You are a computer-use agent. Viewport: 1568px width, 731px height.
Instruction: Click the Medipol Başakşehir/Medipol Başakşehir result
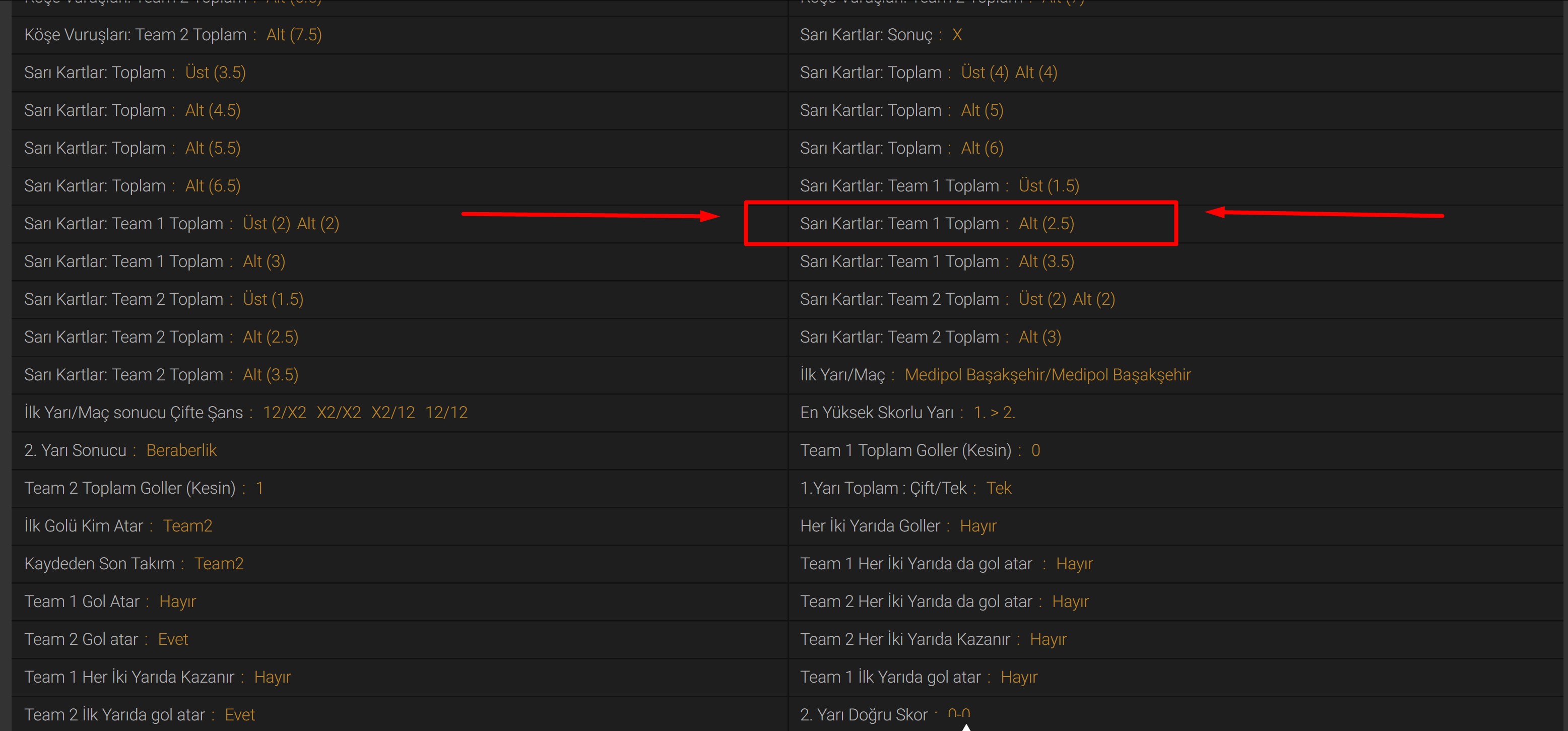click(x=1047, y=375)
